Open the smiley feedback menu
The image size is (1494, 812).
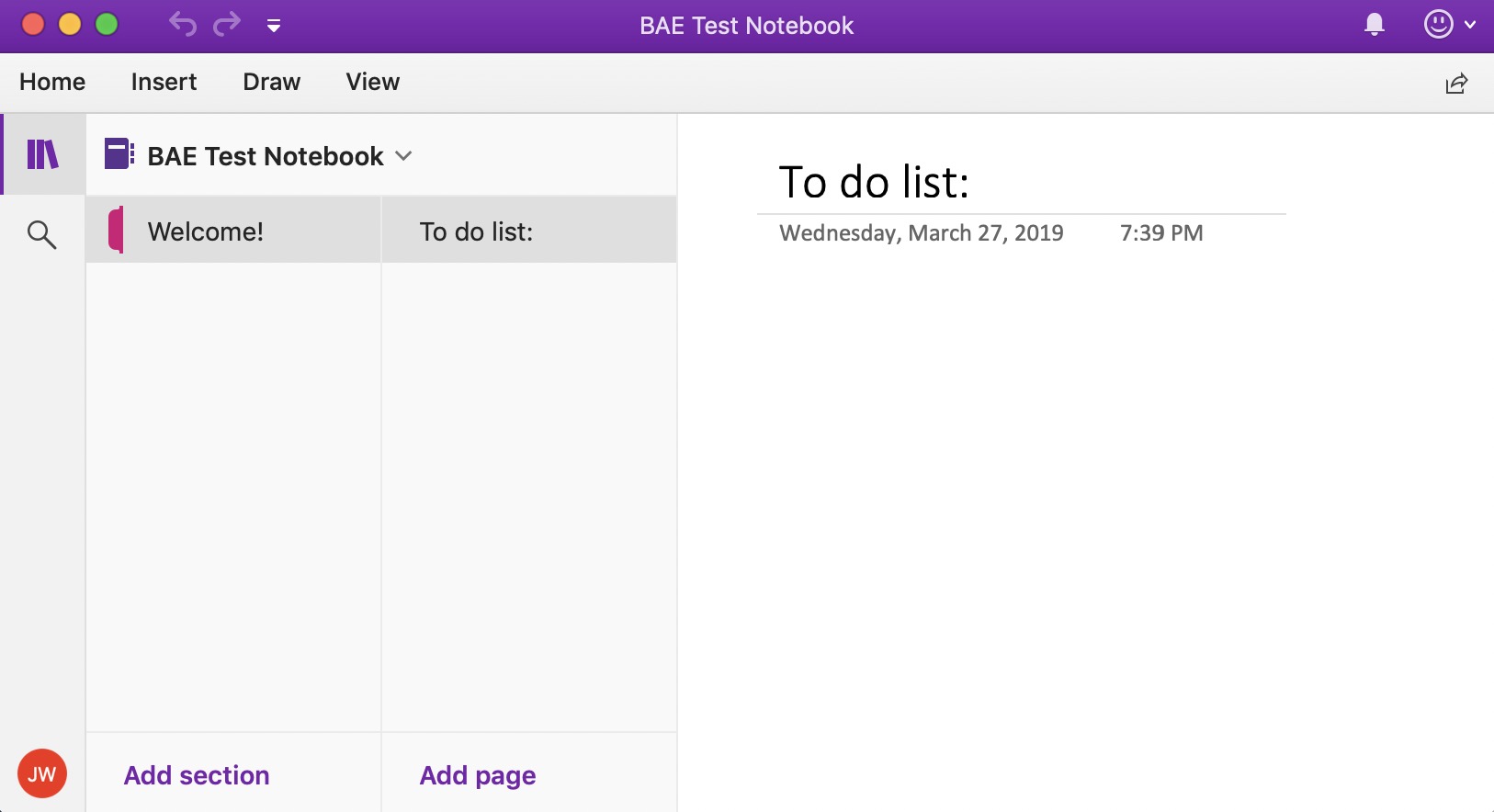pos(1439,25)
